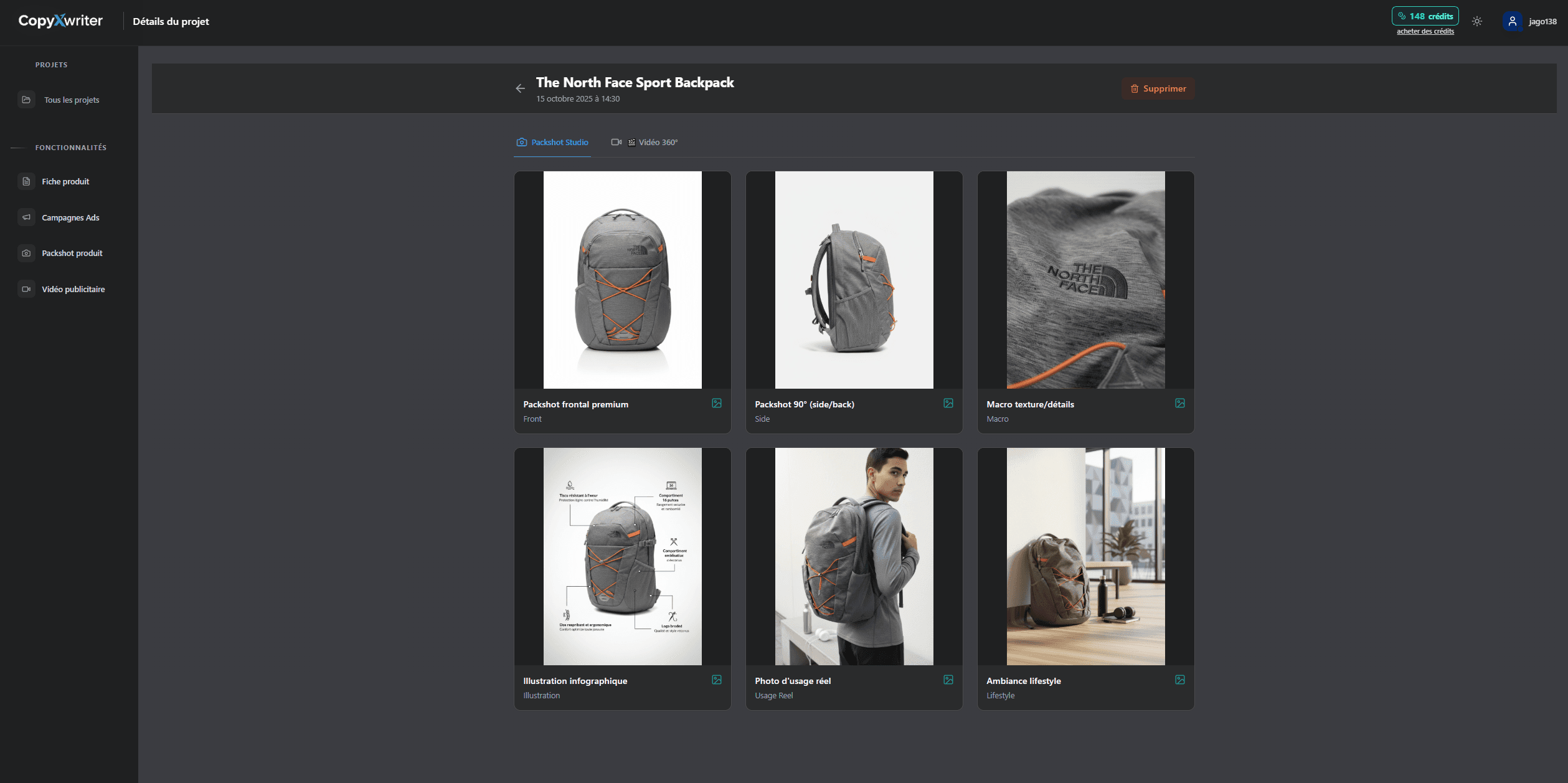
Task: Follow the acheter des crédits link
Action: click(1425, 31)
